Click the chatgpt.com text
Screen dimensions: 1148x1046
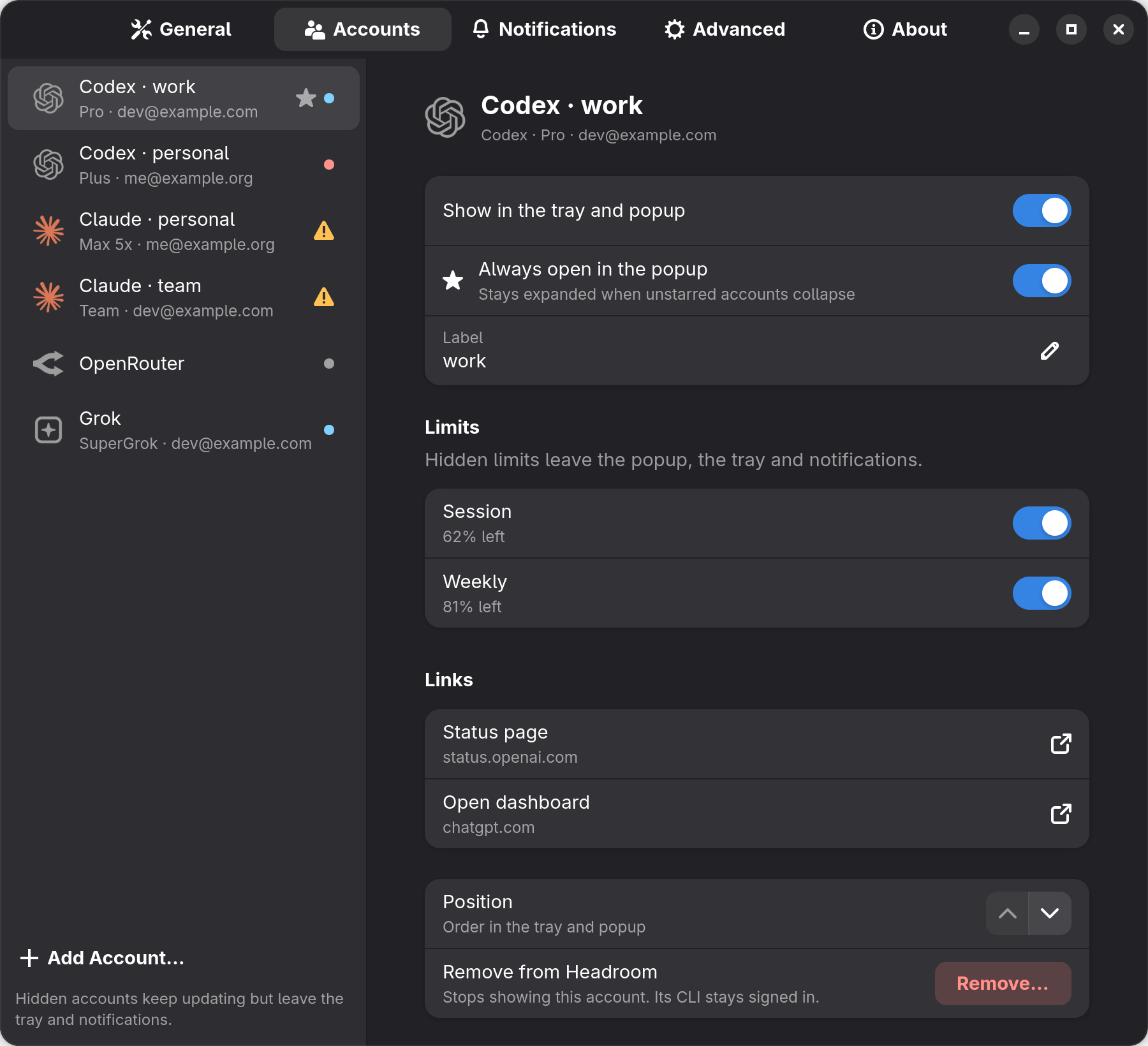[x=489, y=828]
